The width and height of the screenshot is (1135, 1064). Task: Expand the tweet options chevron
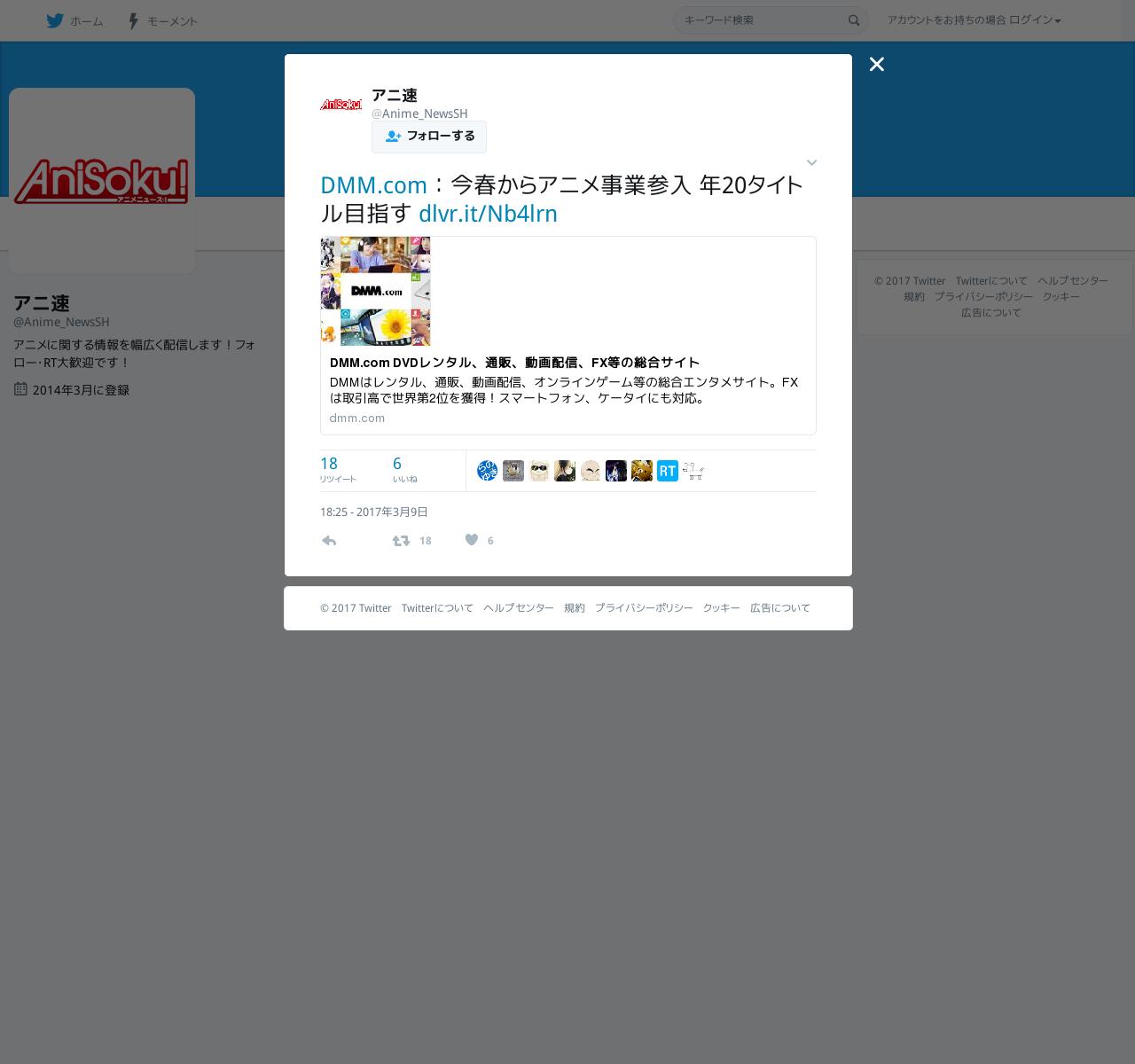(x=811, y=162)
